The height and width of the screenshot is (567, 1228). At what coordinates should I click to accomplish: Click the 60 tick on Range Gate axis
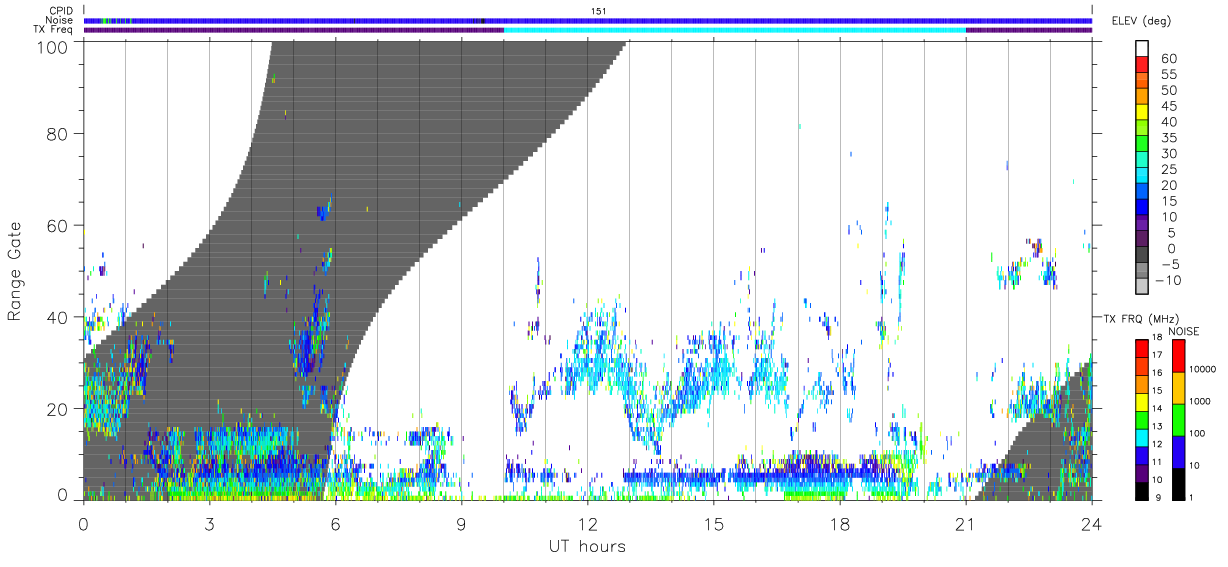point(58,225)
